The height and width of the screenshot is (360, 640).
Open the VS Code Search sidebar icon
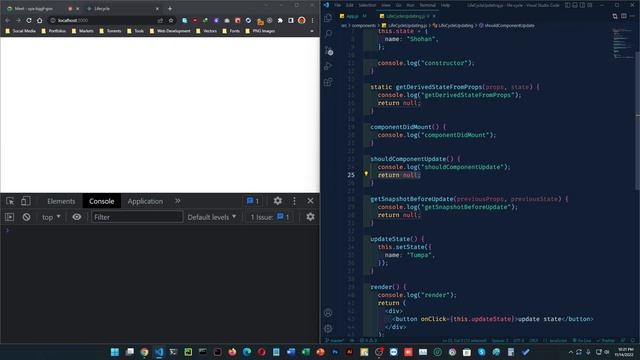328,34
